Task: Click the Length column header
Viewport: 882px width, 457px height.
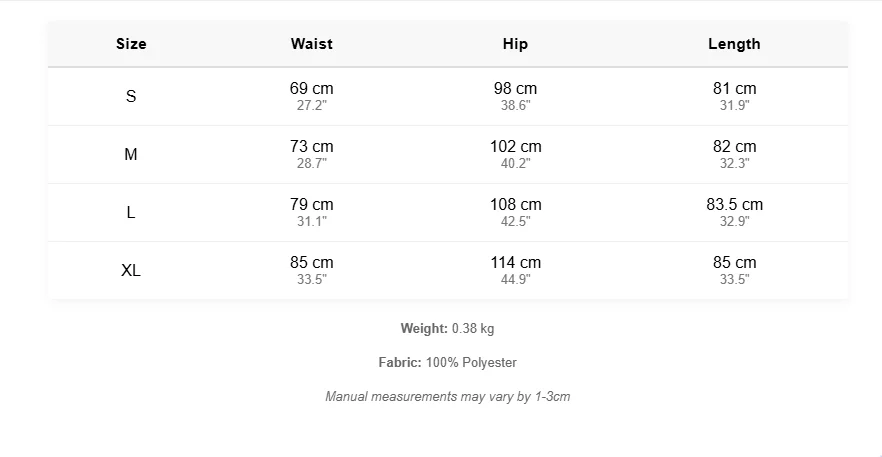Action: coord(734,44)
